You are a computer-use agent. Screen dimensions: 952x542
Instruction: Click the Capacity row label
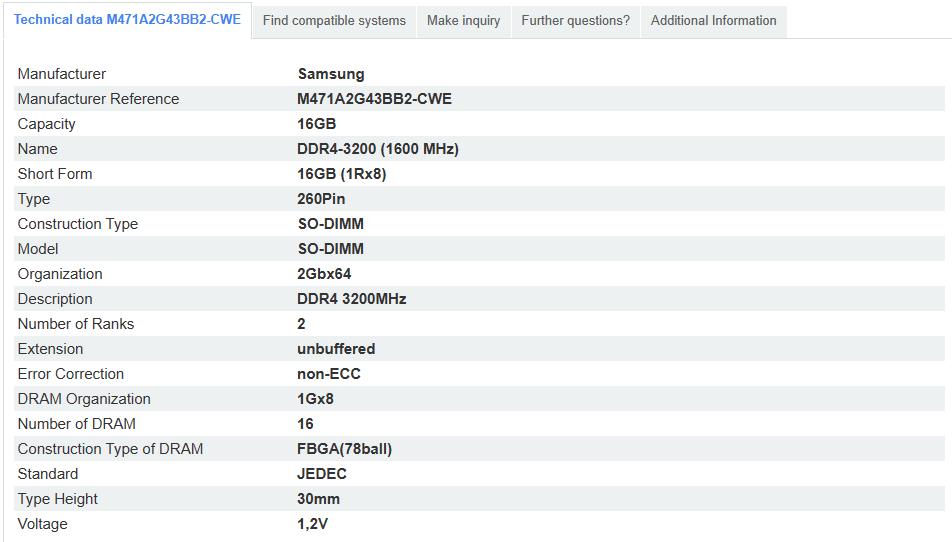coord(47,124)
